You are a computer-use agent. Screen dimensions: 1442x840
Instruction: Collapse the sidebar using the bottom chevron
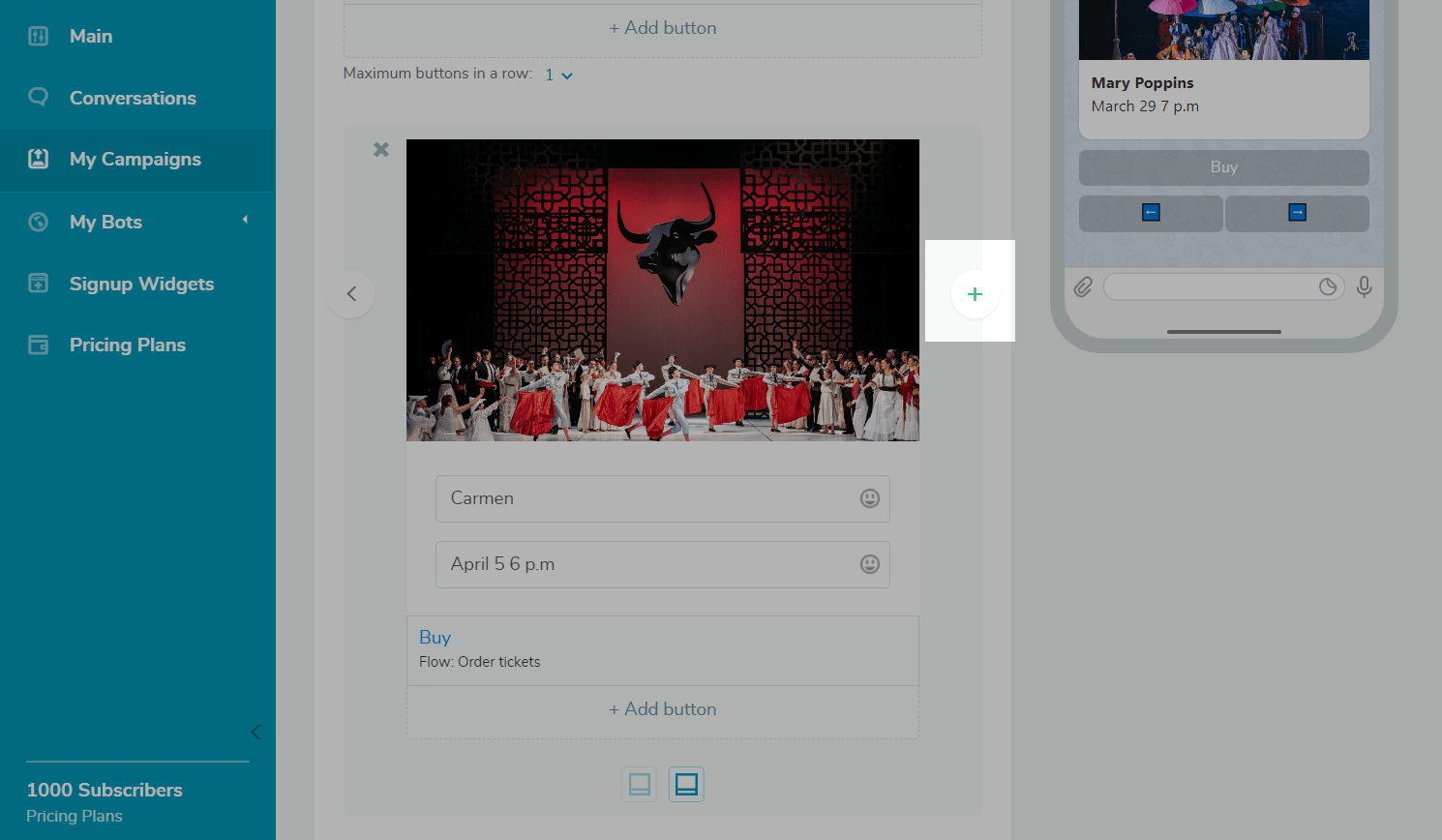pyautogui.click(x=255, y=732)
